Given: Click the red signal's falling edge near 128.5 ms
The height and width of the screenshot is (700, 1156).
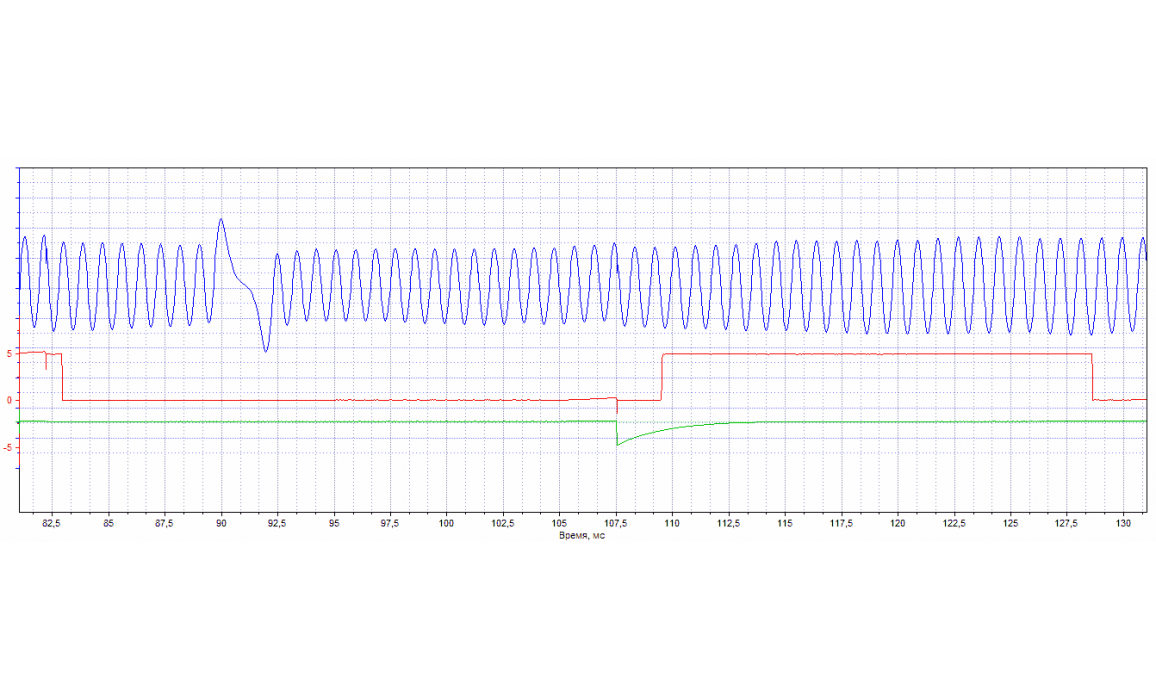Looking at the screenshot, I should (x=1092, y=377).
